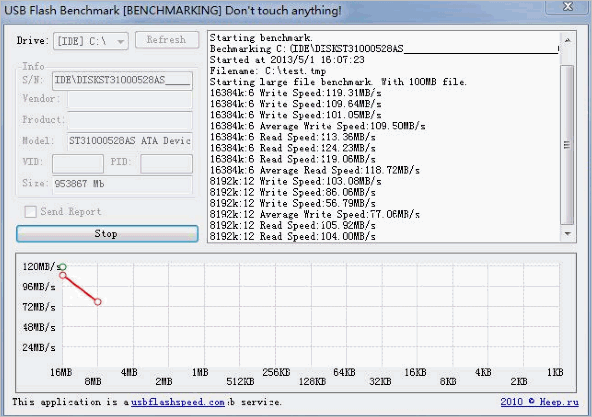Toggle the Send Report checkbox
This screenshot has width=592, height=417.
pyautogui.click(x=30, y=212)
